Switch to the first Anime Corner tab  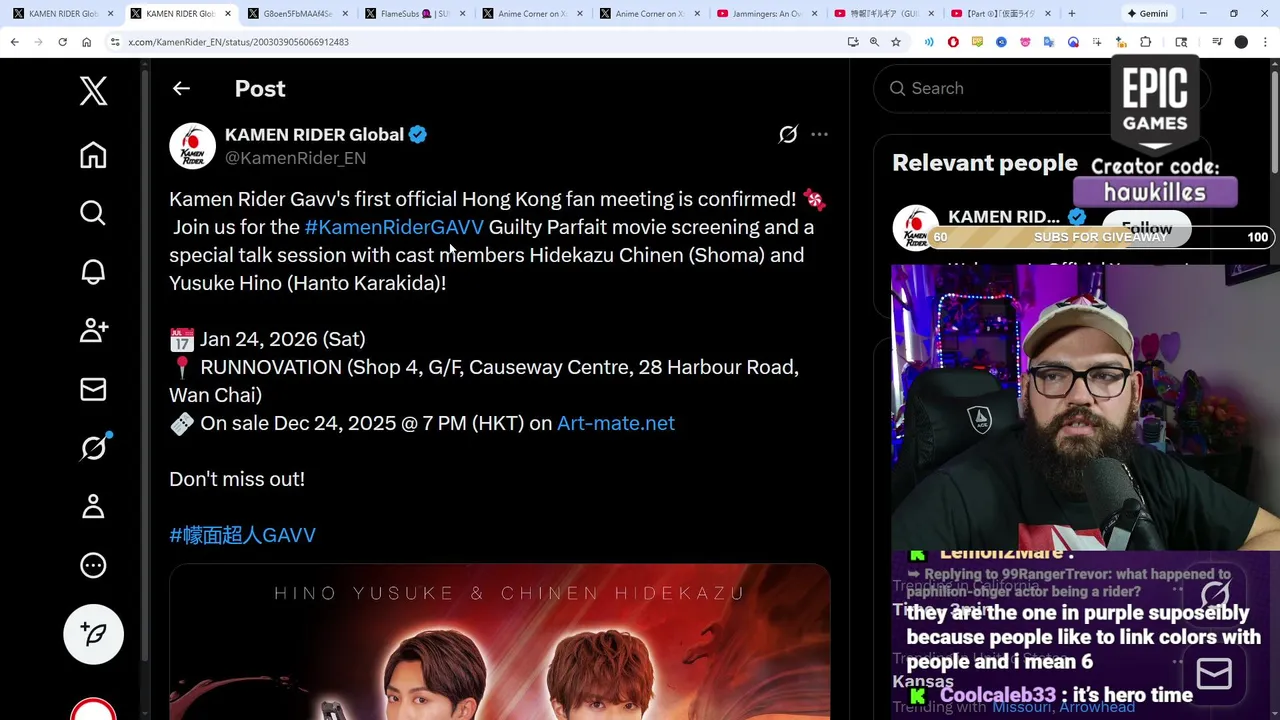point(531,14)
